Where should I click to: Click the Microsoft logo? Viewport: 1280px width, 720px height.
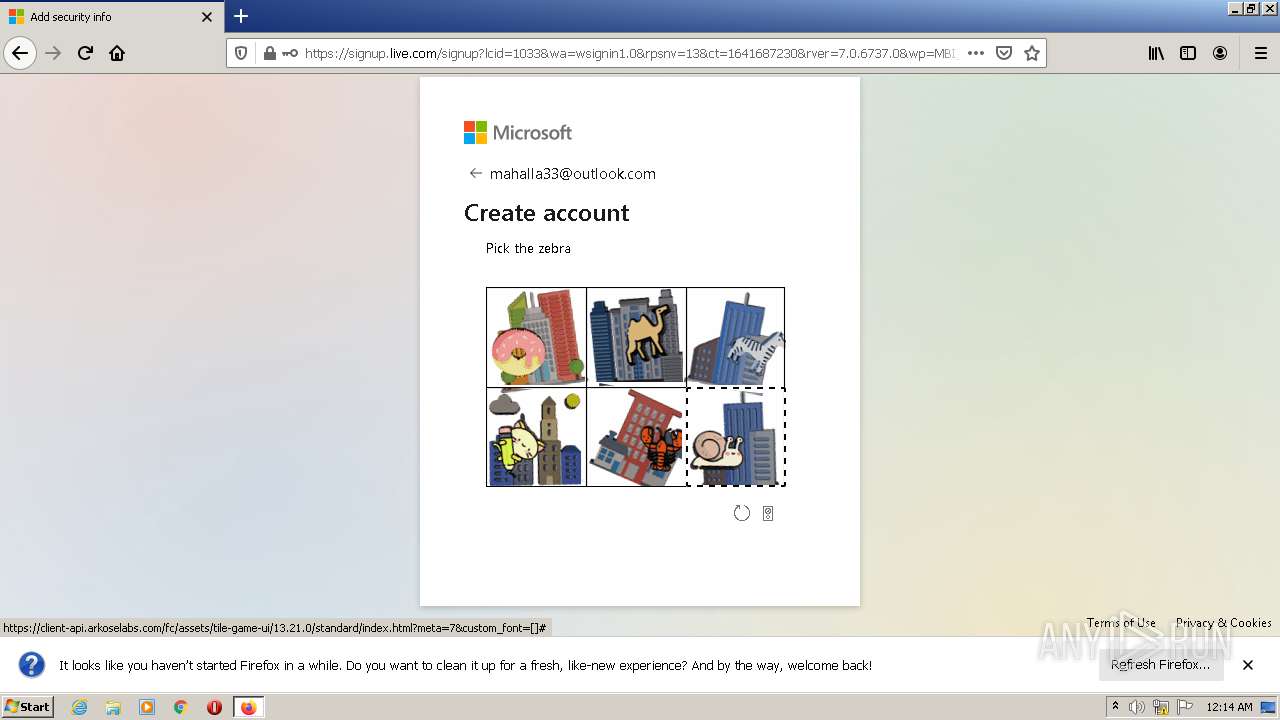pyautogui.click(x=518, y=132)
